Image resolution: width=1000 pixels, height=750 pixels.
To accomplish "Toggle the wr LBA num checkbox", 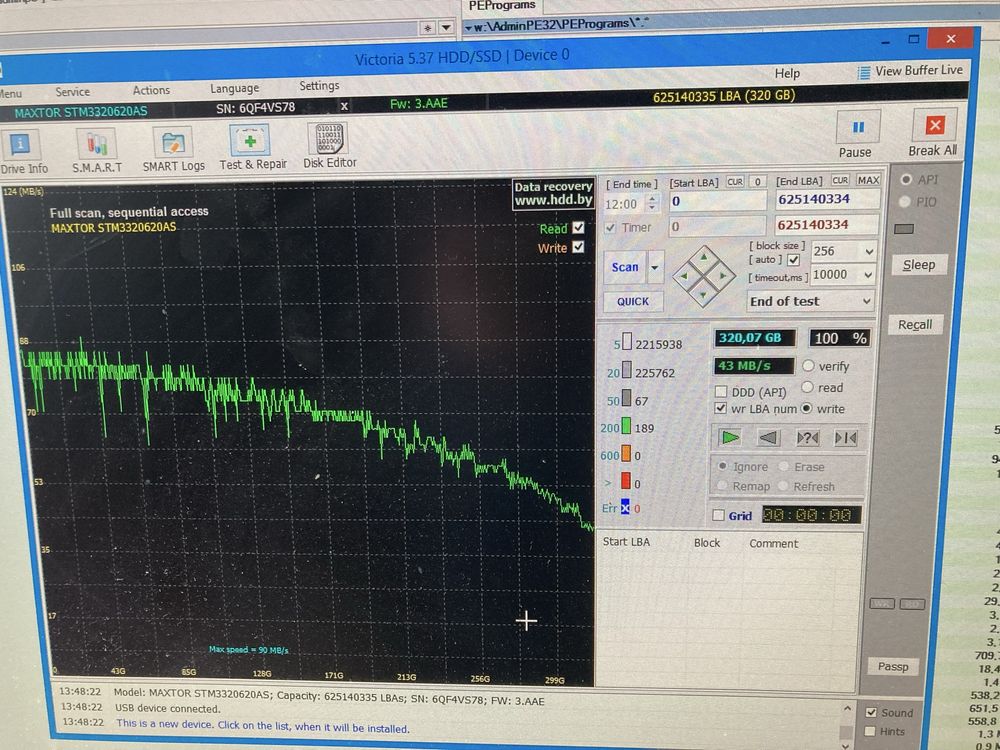I will (x=721, y=408).
